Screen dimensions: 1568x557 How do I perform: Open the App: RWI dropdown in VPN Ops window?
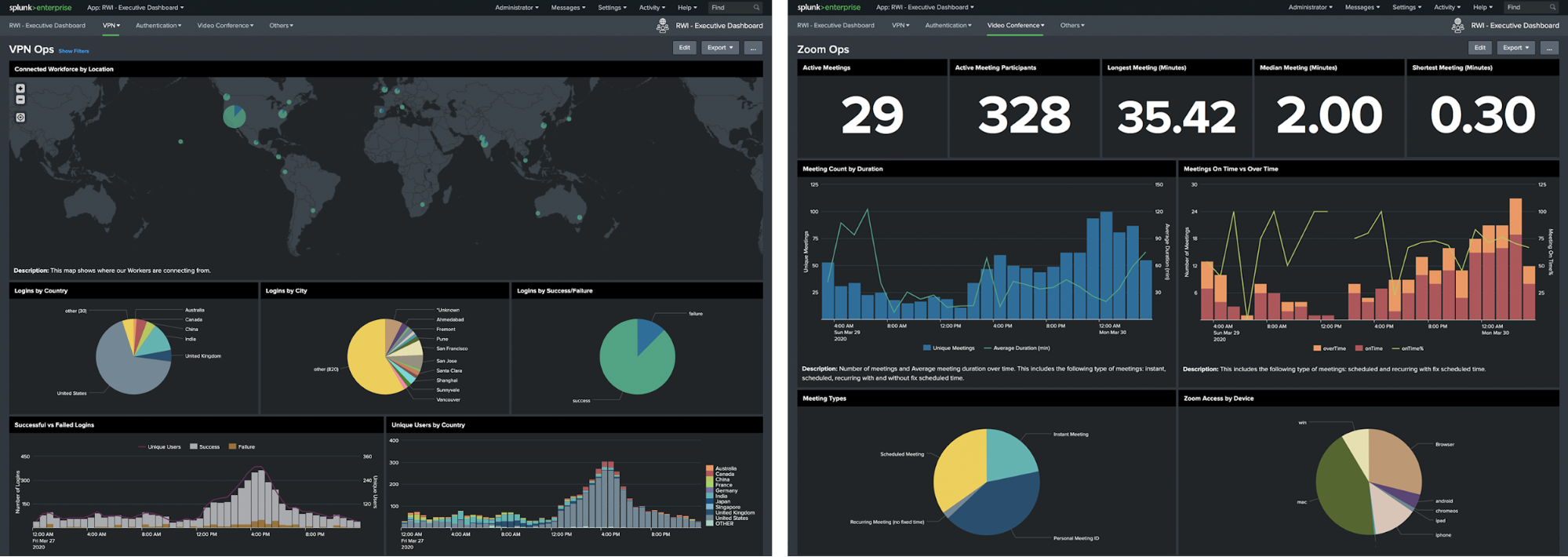pos(136,7)
